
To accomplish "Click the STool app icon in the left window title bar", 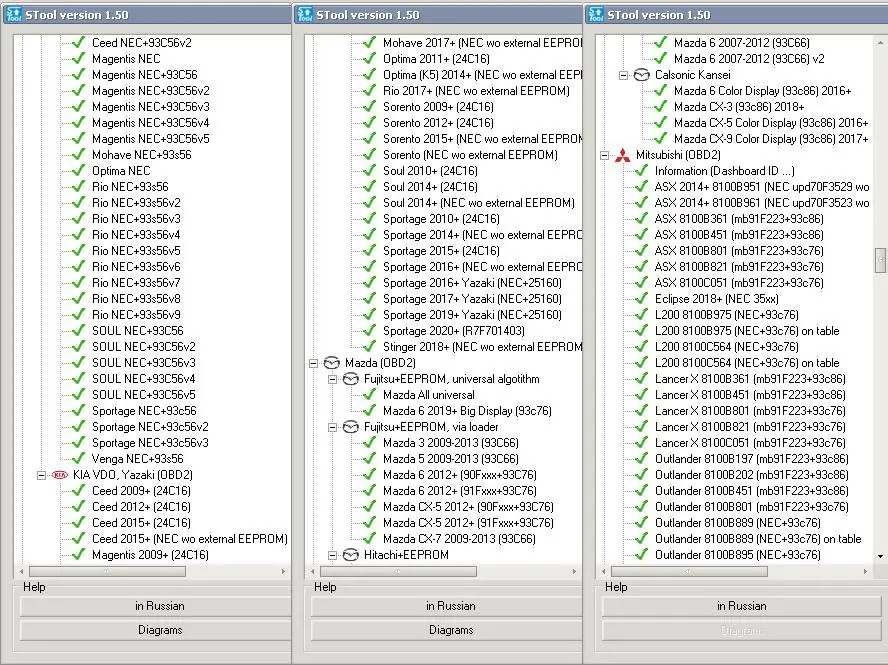I will pos(14,14).
